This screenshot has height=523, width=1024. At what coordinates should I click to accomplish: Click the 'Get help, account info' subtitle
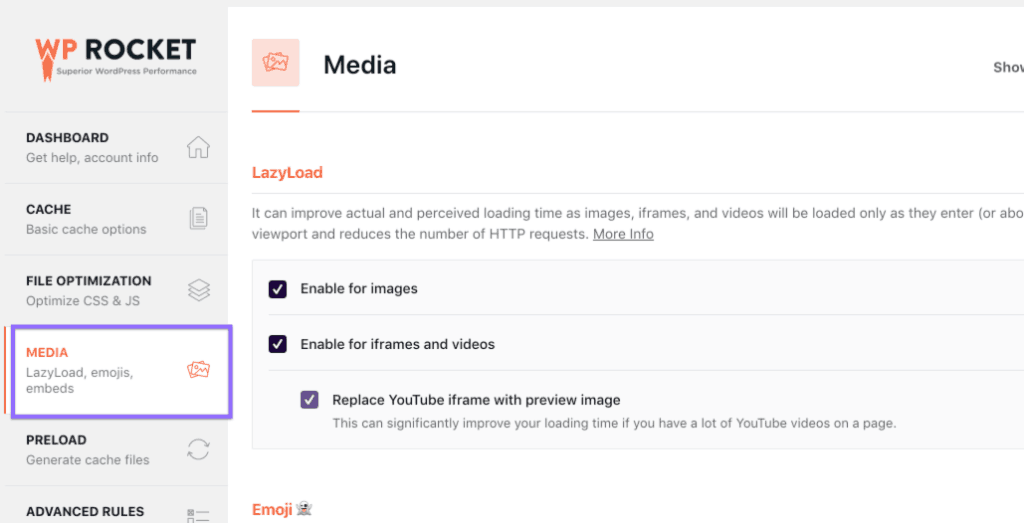pos(92,157)
